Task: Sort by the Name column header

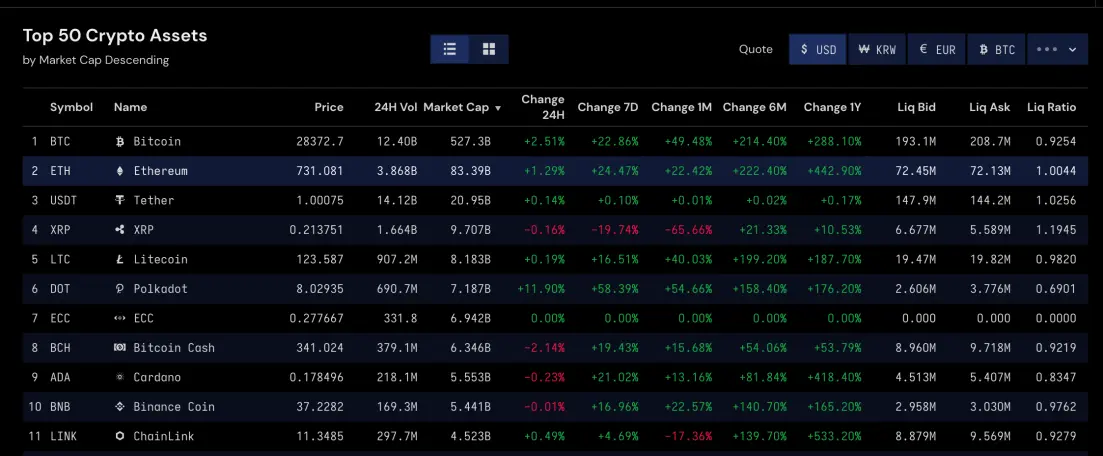Action: pyautogui.click(x=130, y=107)
